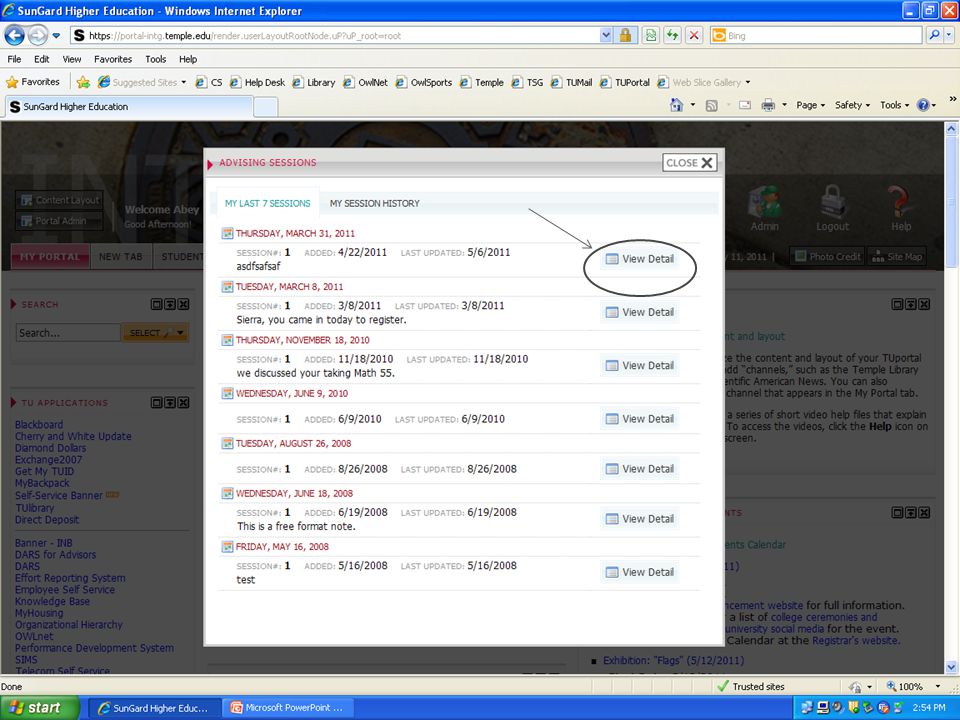Click the Self-Service Banner link
Viewport: 960px width, 720px height.
59,495
